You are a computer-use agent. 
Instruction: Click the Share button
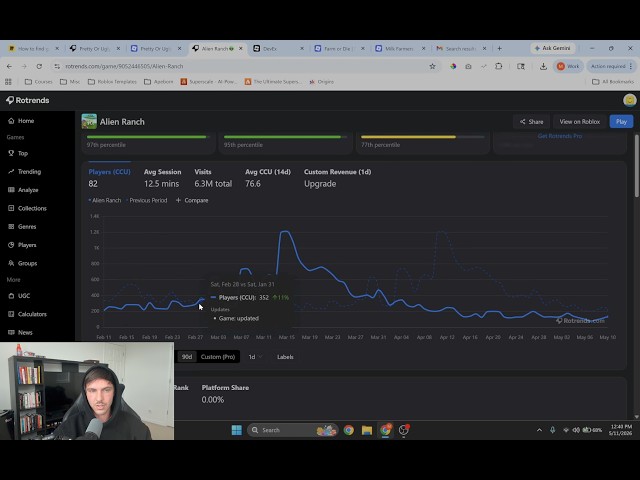(531, 122)
